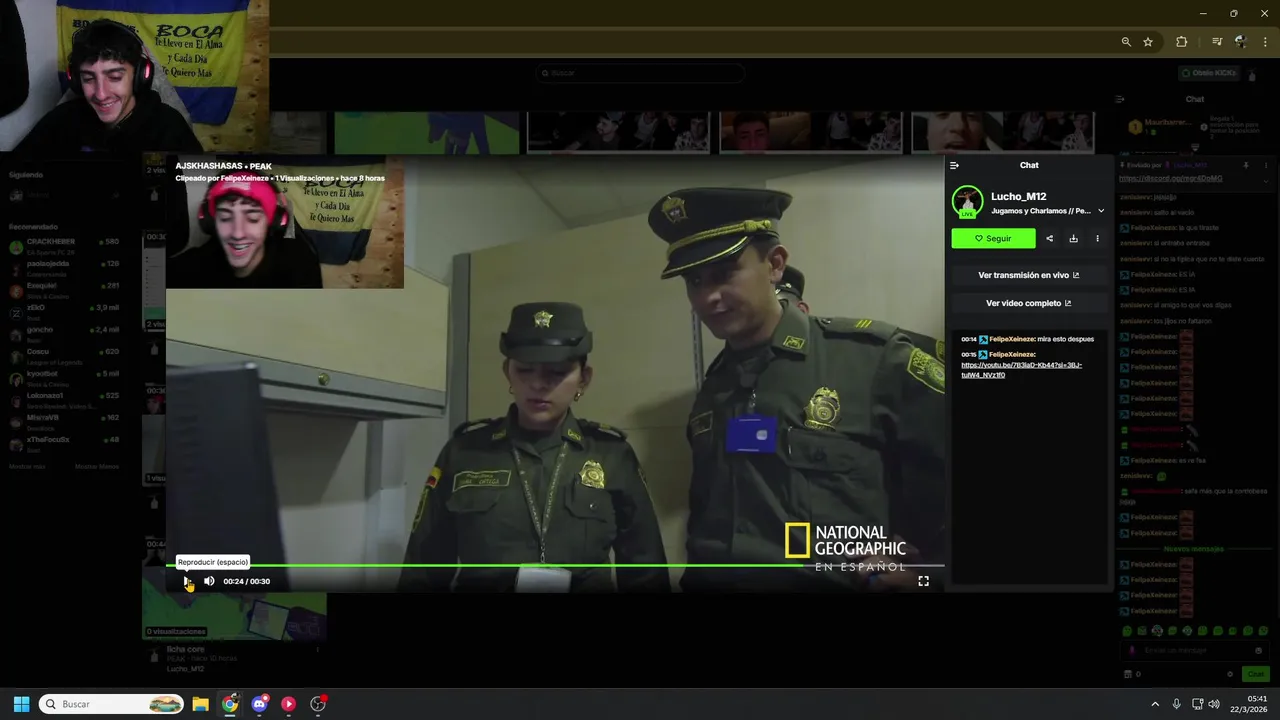Share the clip via share icon
Image resolution: width=1280 pixels, height=720 pixels.
(x=1049, y=238)
